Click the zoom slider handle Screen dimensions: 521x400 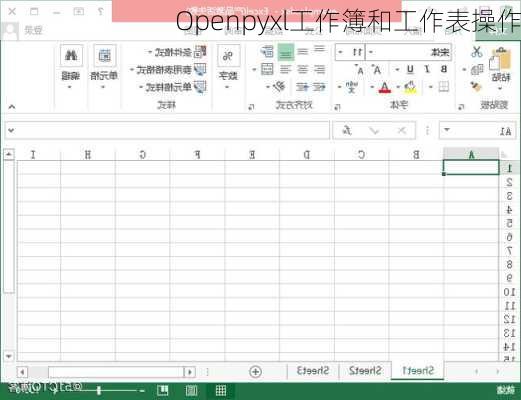point(99,390)
